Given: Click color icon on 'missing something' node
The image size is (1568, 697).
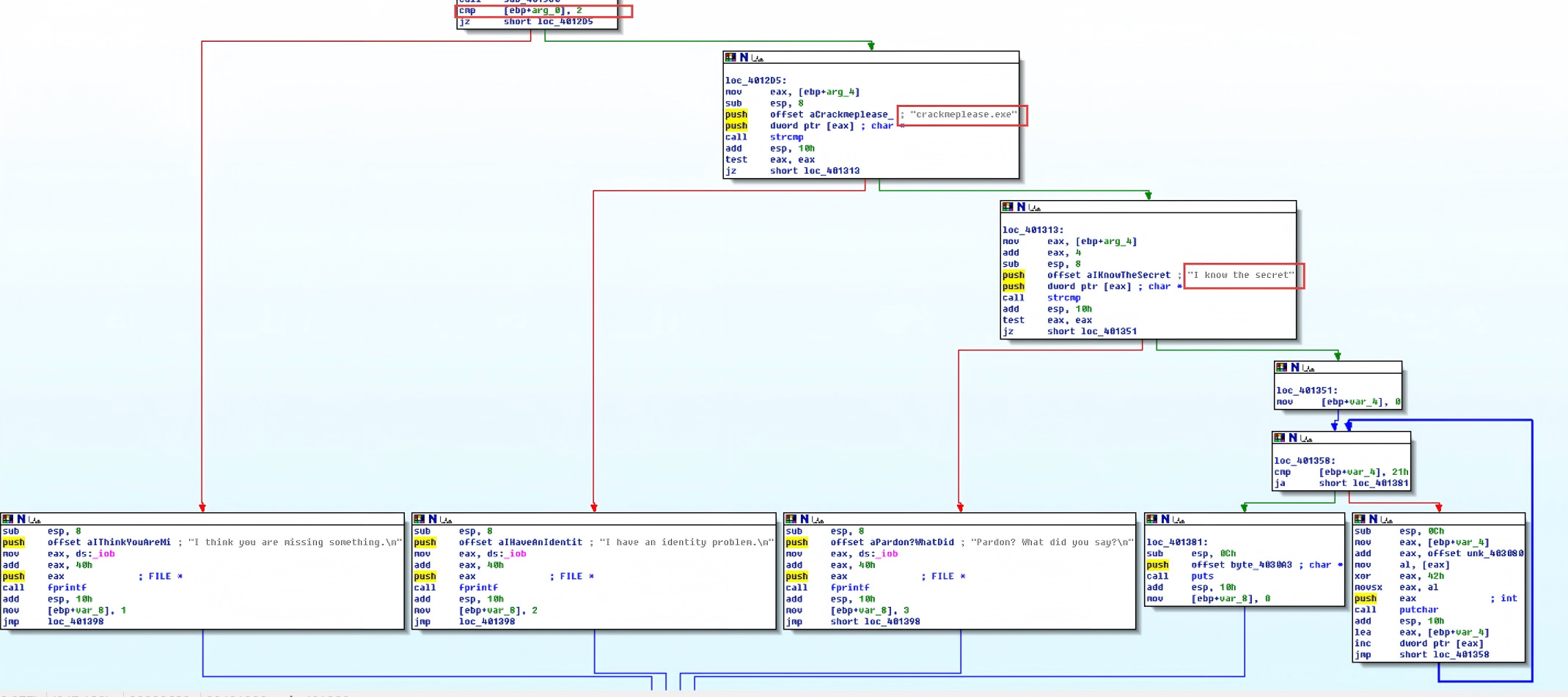Looking at the screenshot, I should (x=7, y=519).
